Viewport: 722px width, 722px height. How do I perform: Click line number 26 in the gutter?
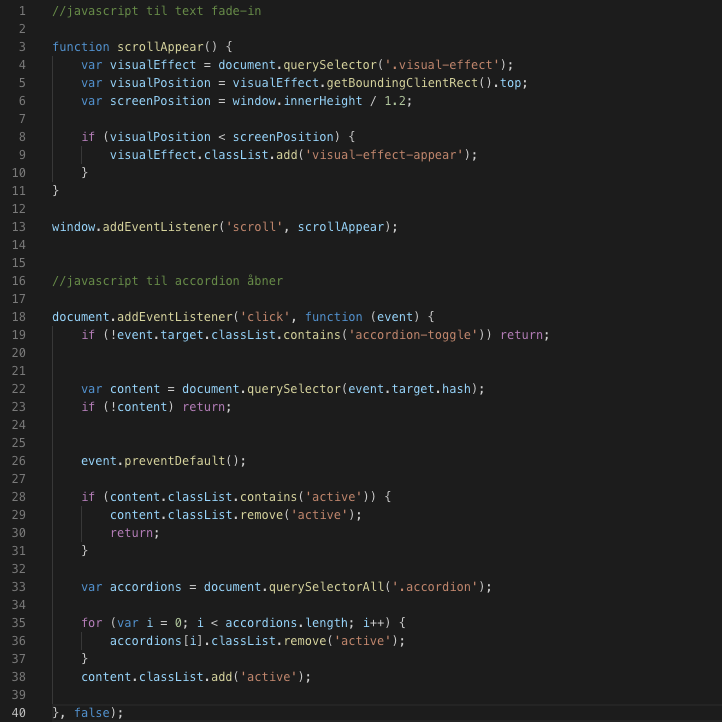coord(19,461)
